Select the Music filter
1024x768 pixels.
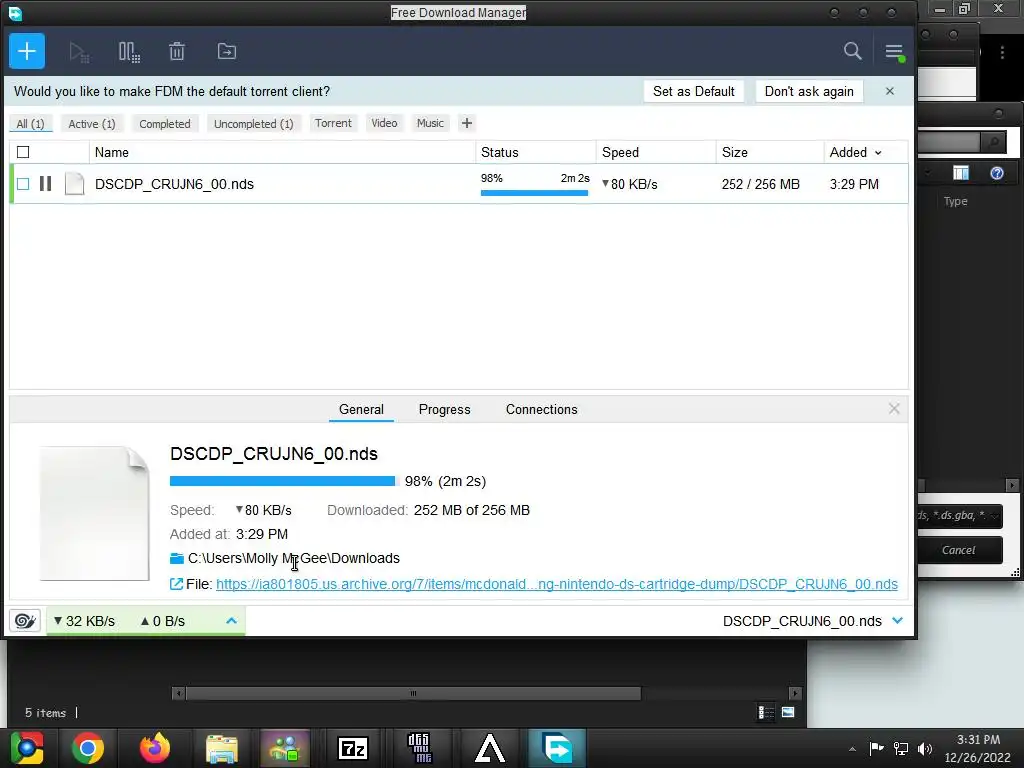point(430,123)
